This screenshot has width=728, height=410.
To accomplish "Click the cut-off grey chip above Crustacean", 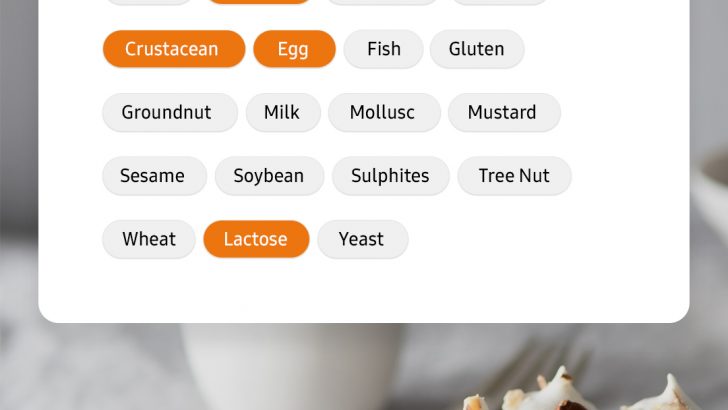I will point(148,2).
